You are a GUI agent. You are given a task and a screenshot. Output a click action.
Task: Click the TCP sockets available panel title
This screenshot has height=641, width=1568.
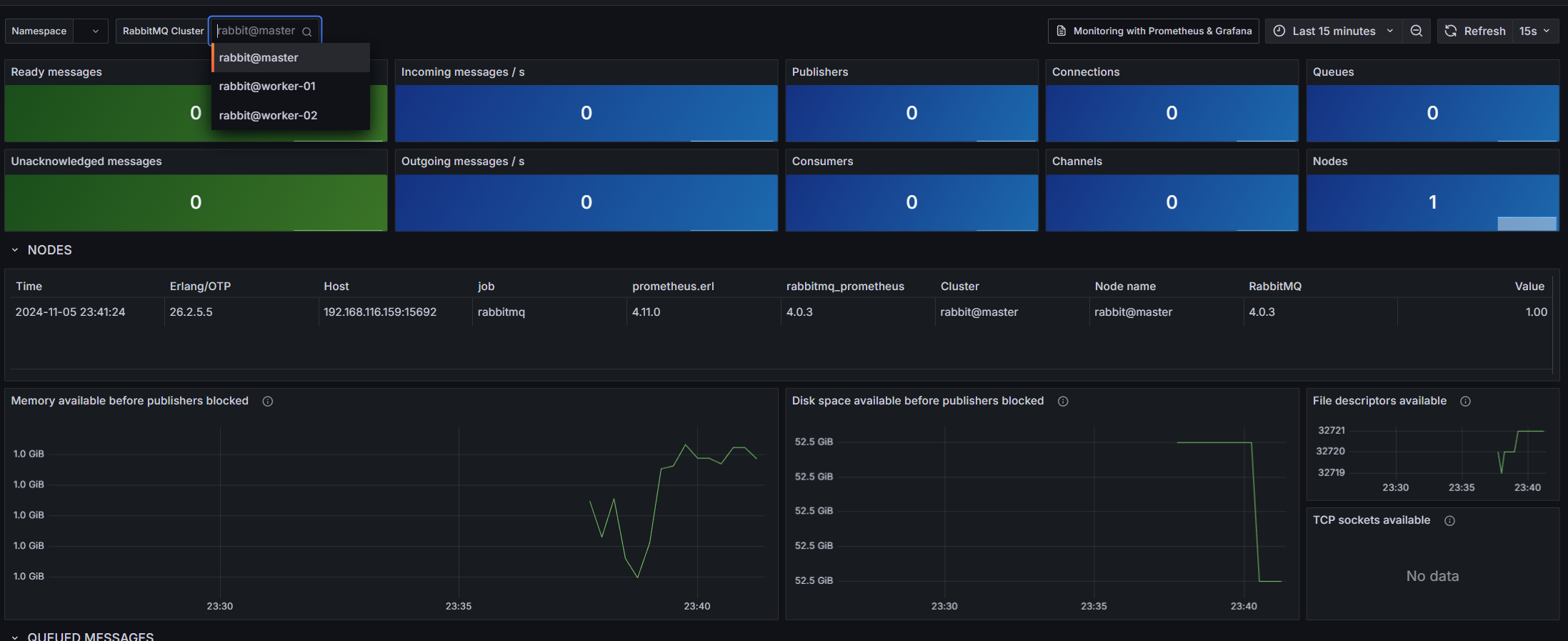pos(1372,520)
